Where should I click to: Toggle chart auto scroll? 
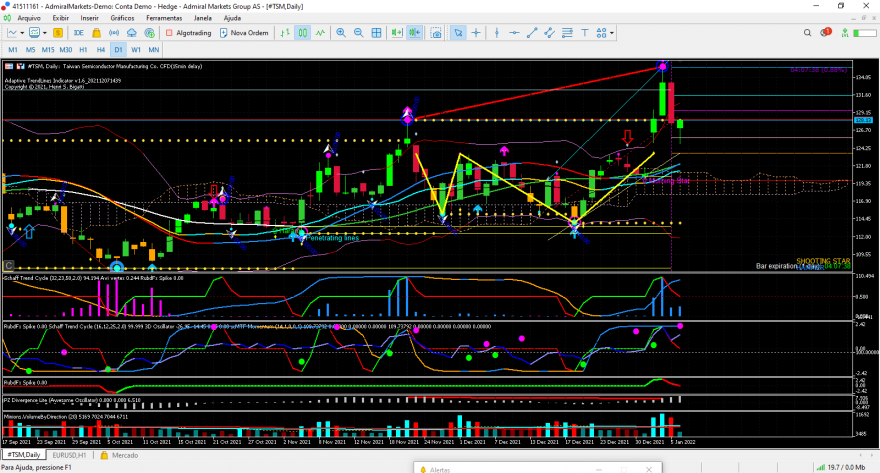point(397,32)
